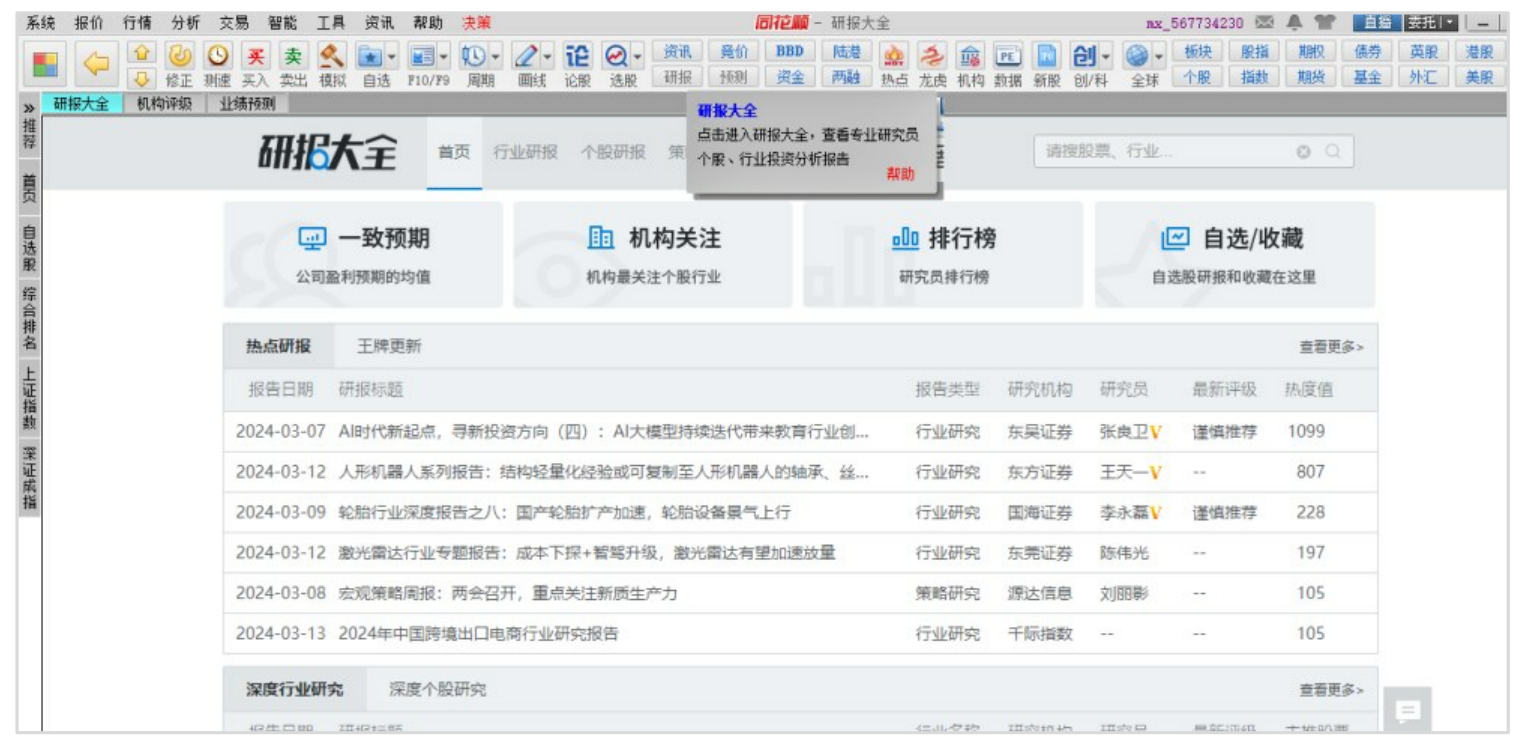This screenshot has width=1517, height=749.
Task: Open the skin shirt icon in title bar
Action: tap(1323, 22)
